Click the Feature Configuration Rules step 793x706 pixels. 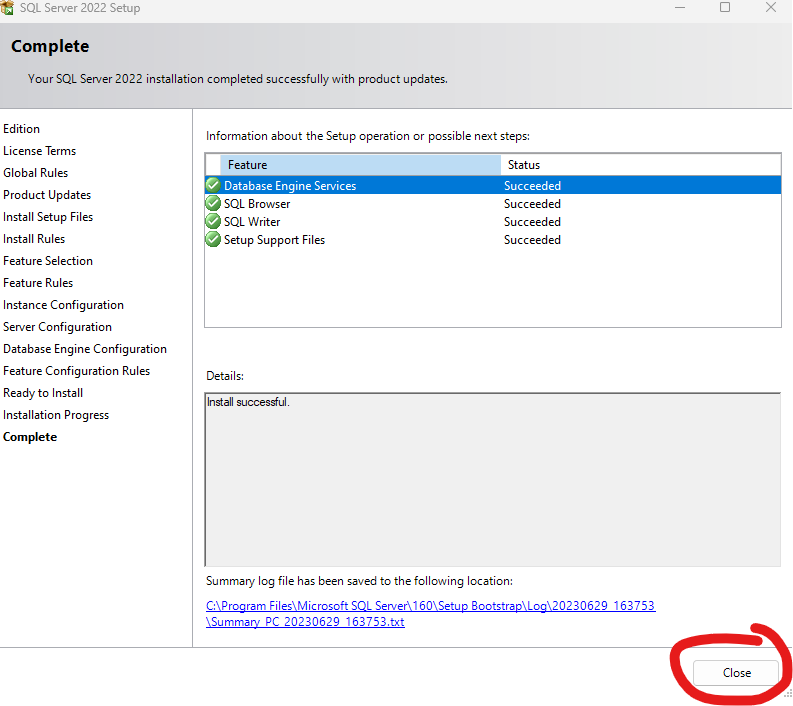tap(76, 371)
